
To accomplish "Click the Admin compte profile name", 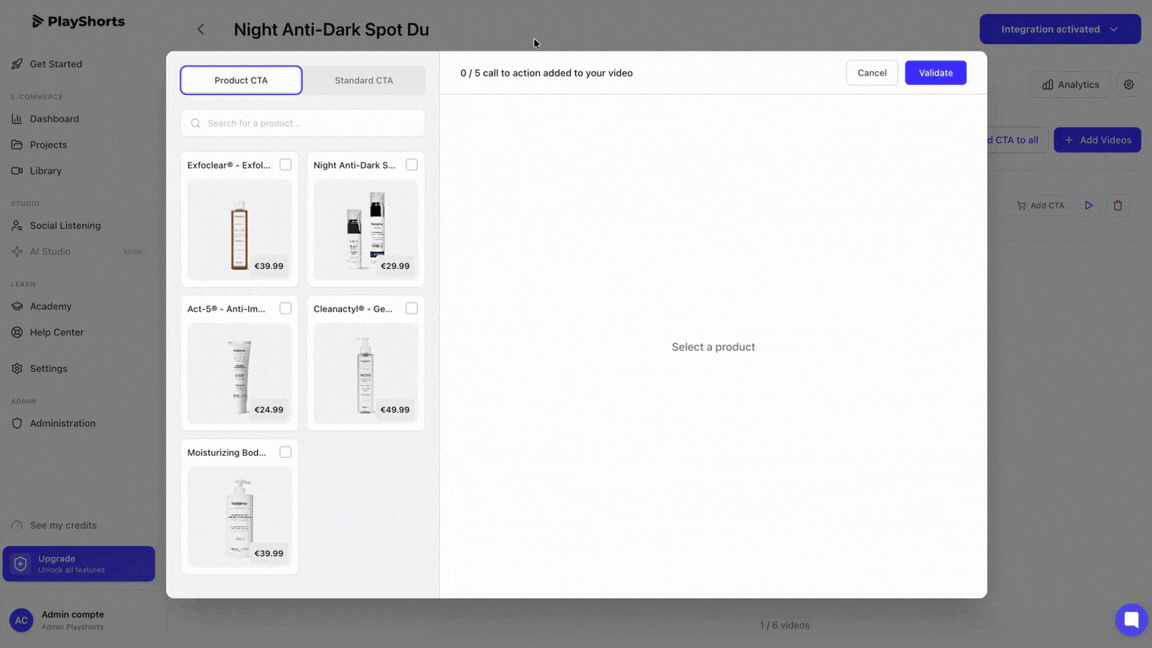I will (73, 614).
